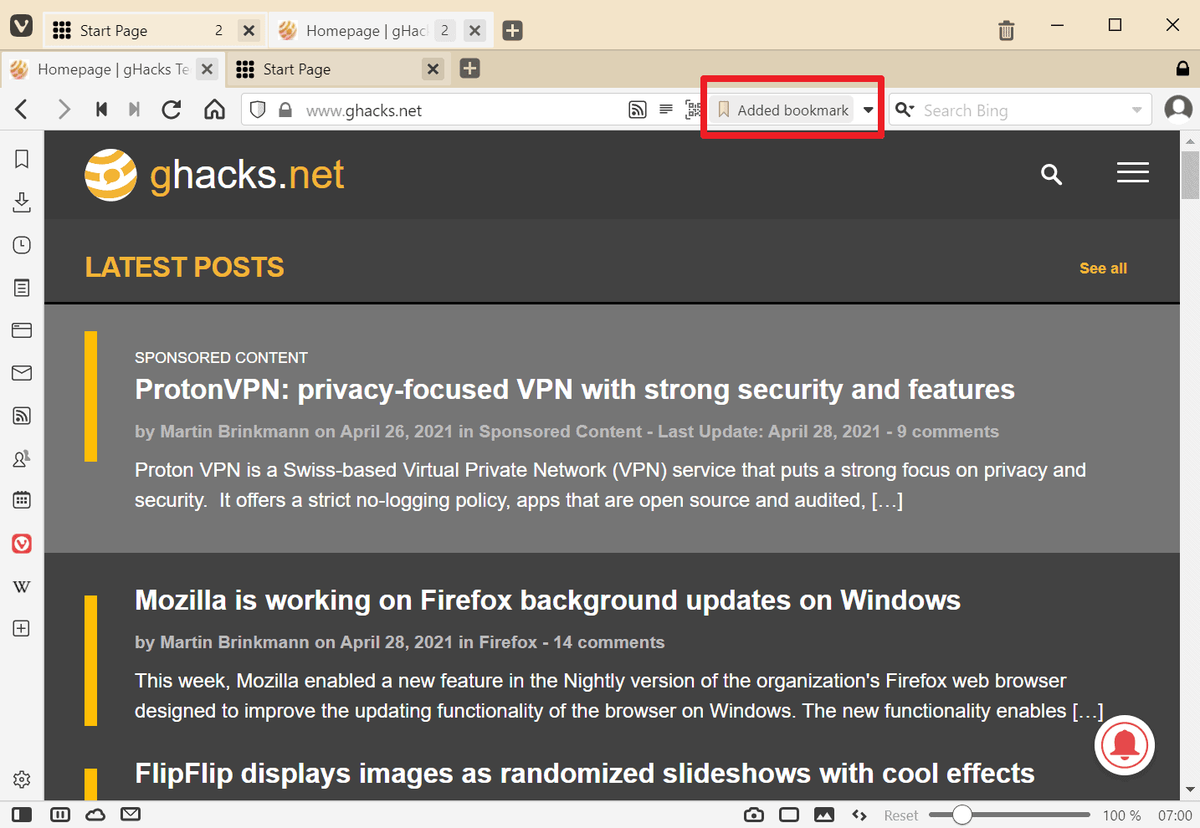Click inside the Search Bing field
Image resolution: width=1200 pixels, height=828 pixels.
(x=1022, y=110)
